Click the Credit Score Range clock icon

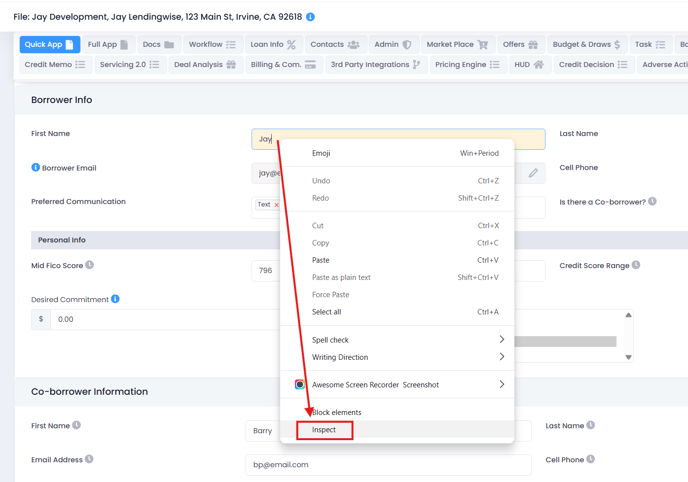pyautogui.click(x=636, y=265)
